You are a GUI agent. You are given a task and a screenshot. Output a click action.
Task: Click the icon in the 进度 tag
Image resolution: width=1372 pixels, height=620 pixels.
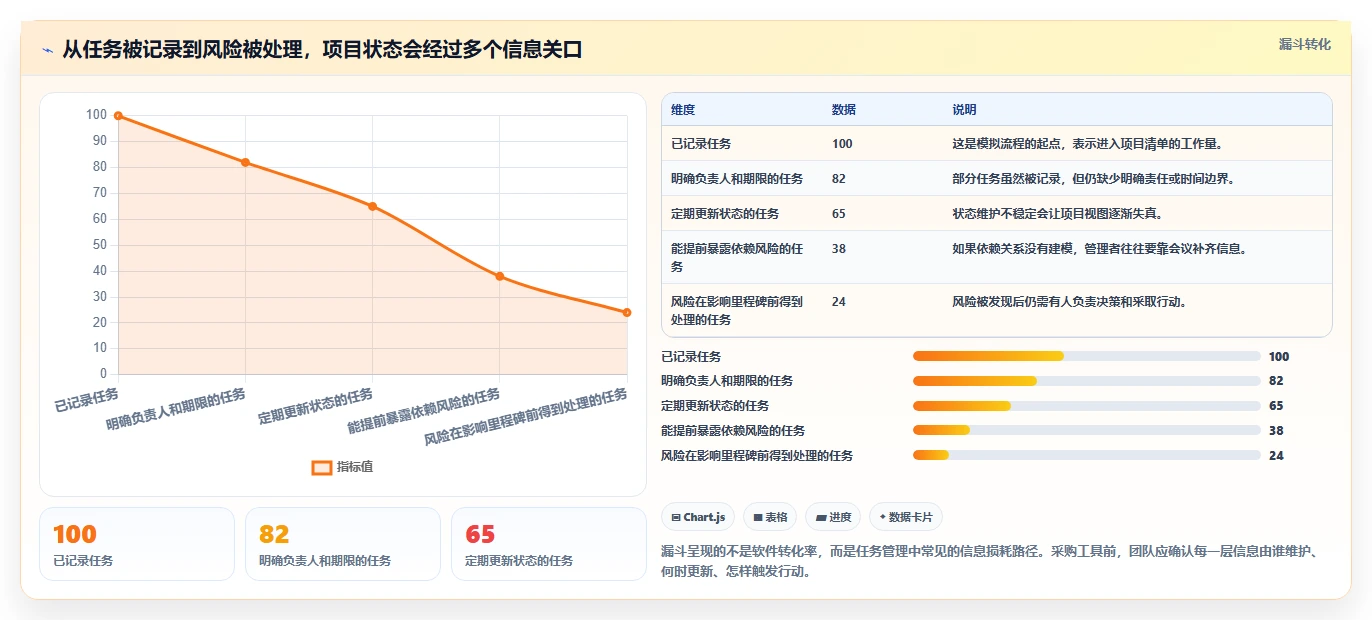pyautogui.click(x=821, y=518)
